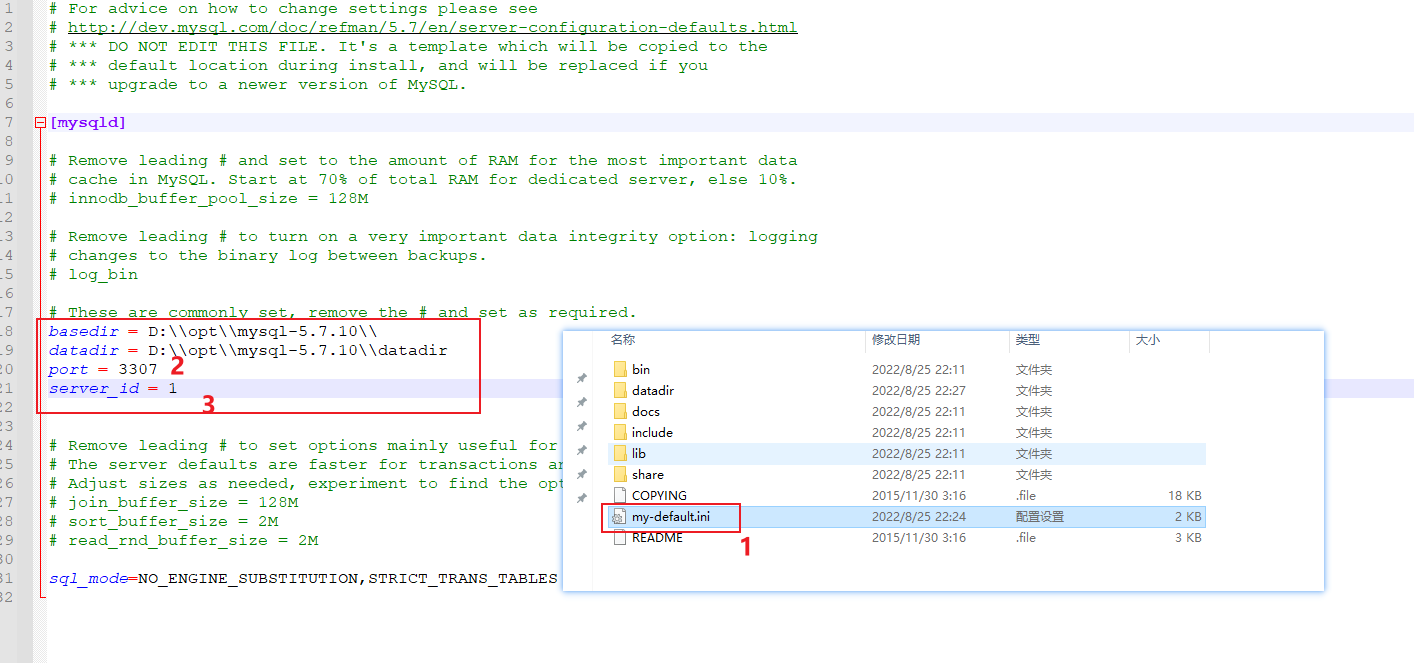The height and width of the screenshot is (663, 1414).
Task: Click the 'These are commonly set' comment line
Action: [343, 313]
